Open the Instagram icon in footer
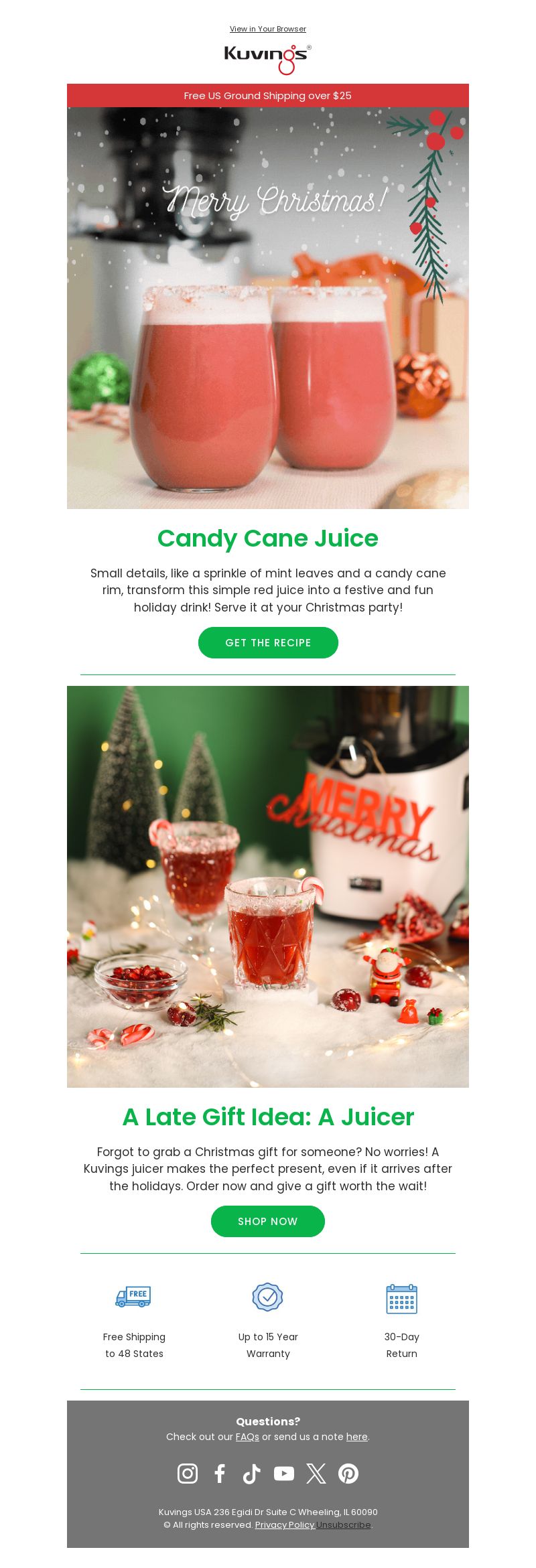536x1568 pixels. click(x=188, y=1474)
